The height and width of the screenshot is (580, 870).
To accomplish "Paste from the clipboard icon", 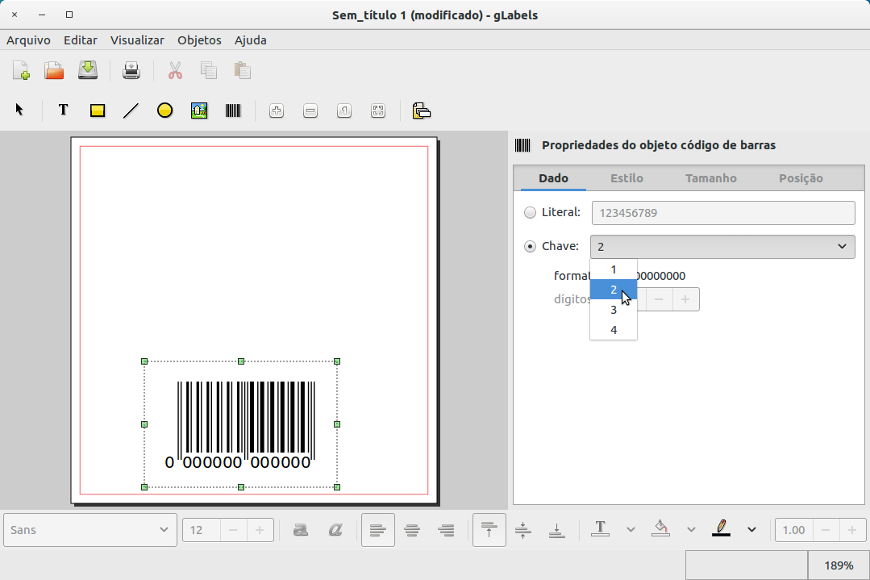I will click(242, 70).
